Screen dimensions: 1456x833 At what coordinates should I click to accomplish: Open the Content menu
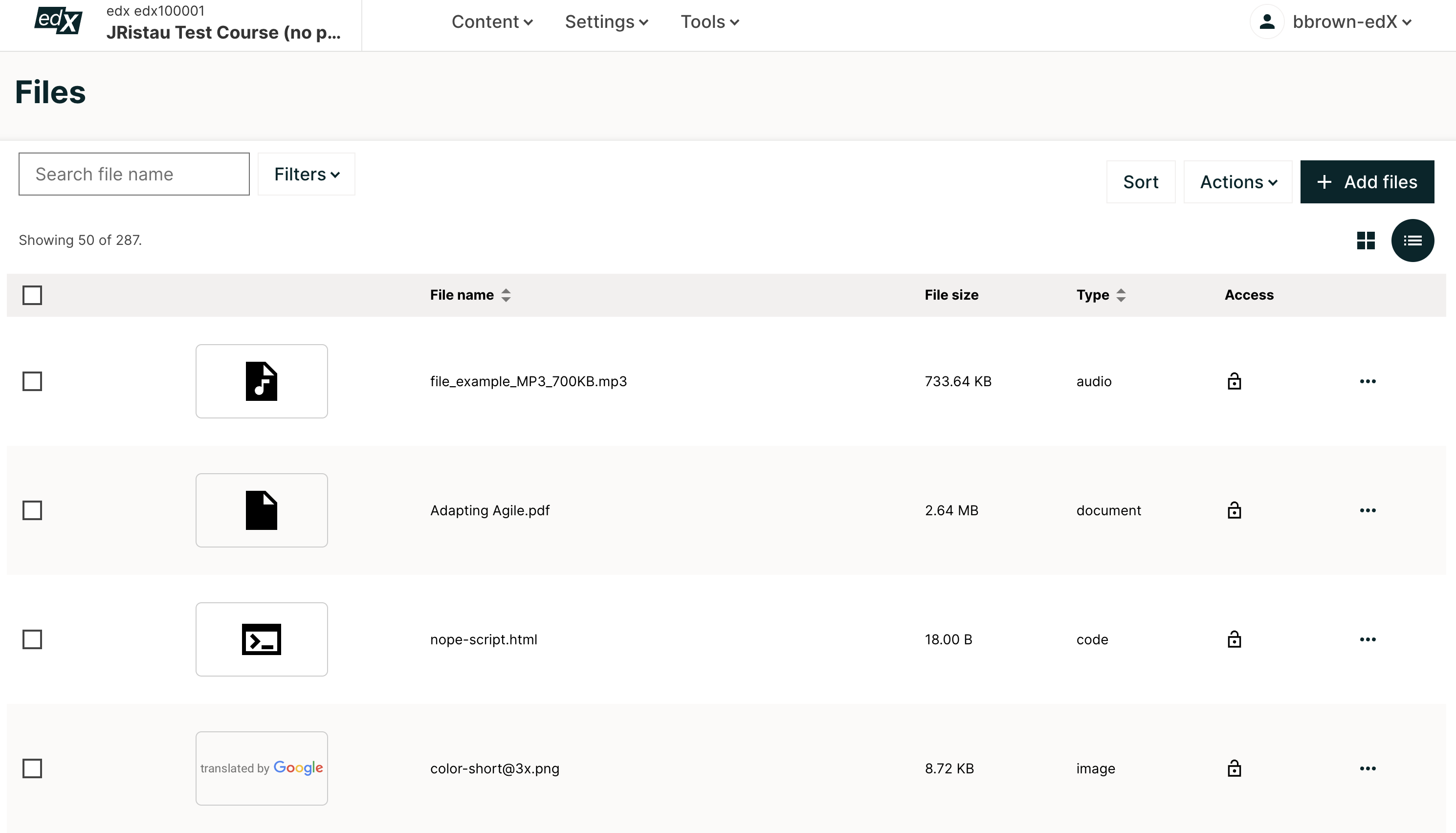tap(491, 22)
